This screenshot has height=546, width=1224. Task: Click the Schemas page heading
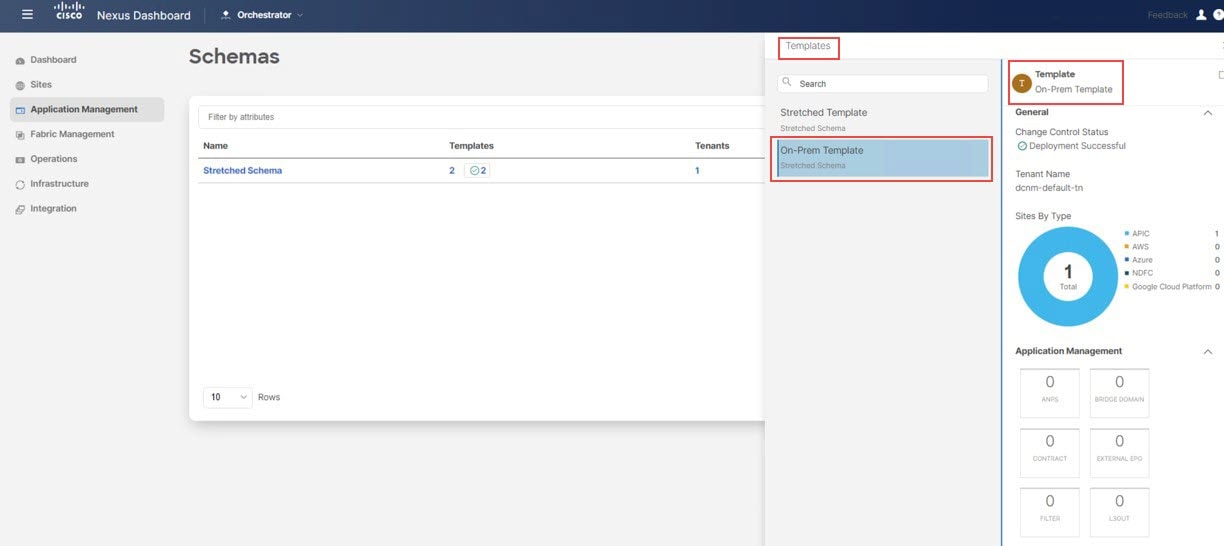click(x=234, y=57)
